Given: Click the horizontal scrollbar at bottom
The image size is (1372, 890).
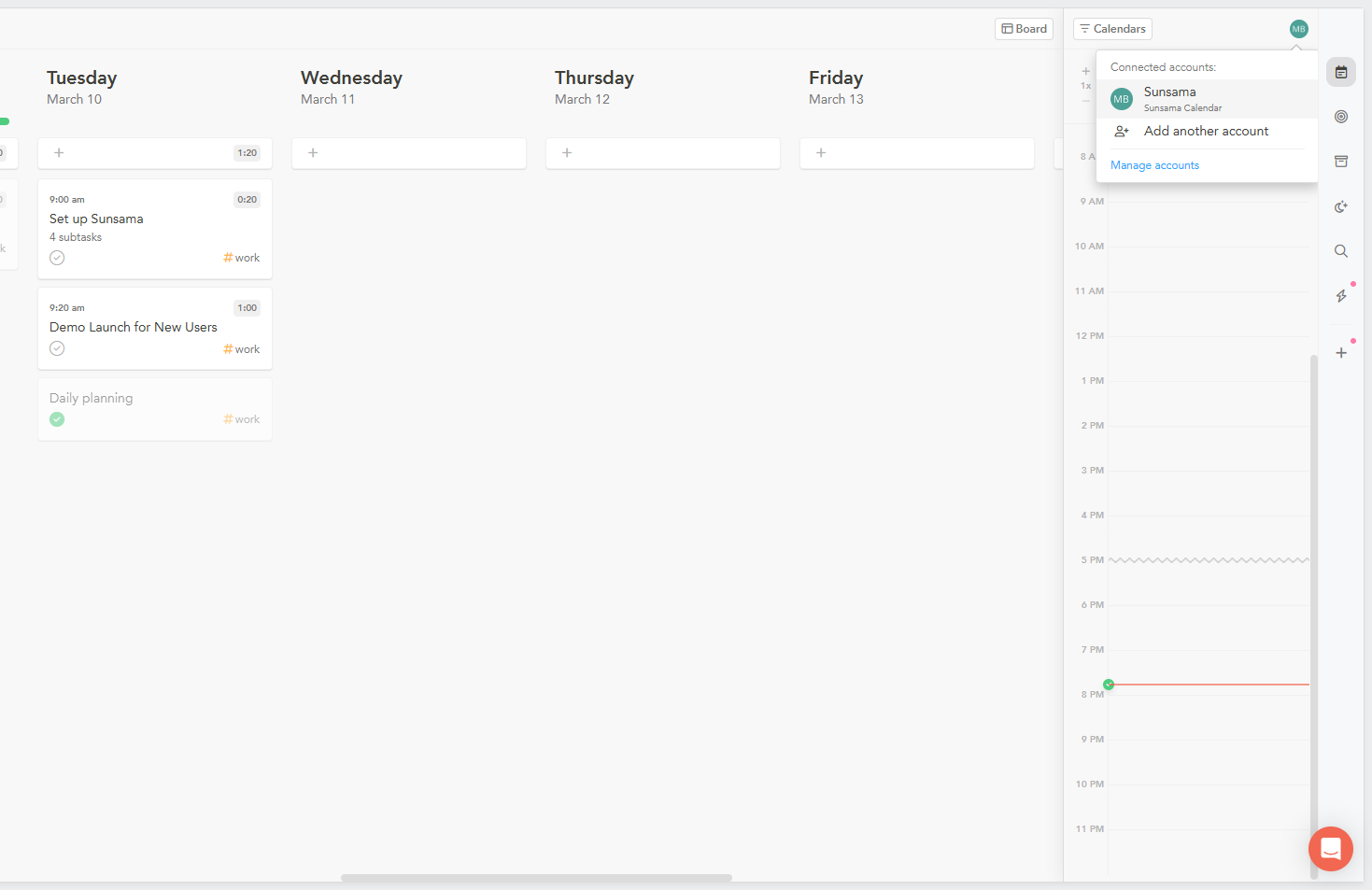Looking at the screenshot, I should pyautogui.click(x=536, y=878).
